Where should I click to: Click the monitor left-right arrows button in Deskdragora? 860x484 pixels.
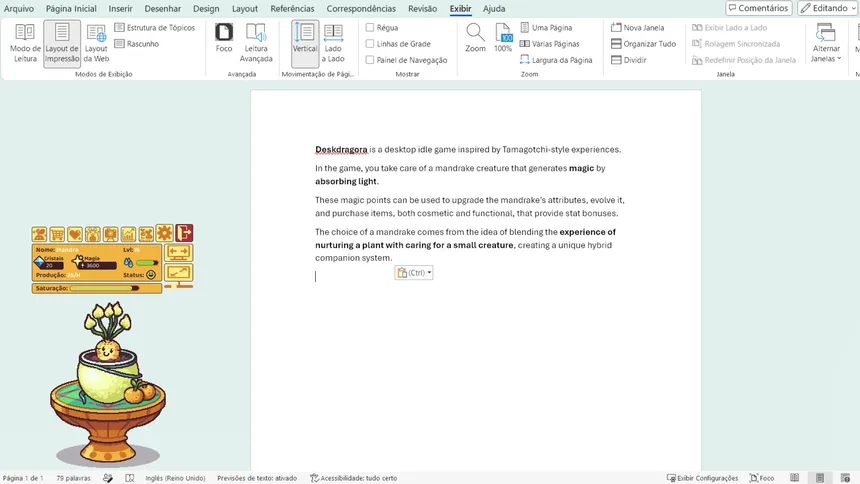pos(179,252)
